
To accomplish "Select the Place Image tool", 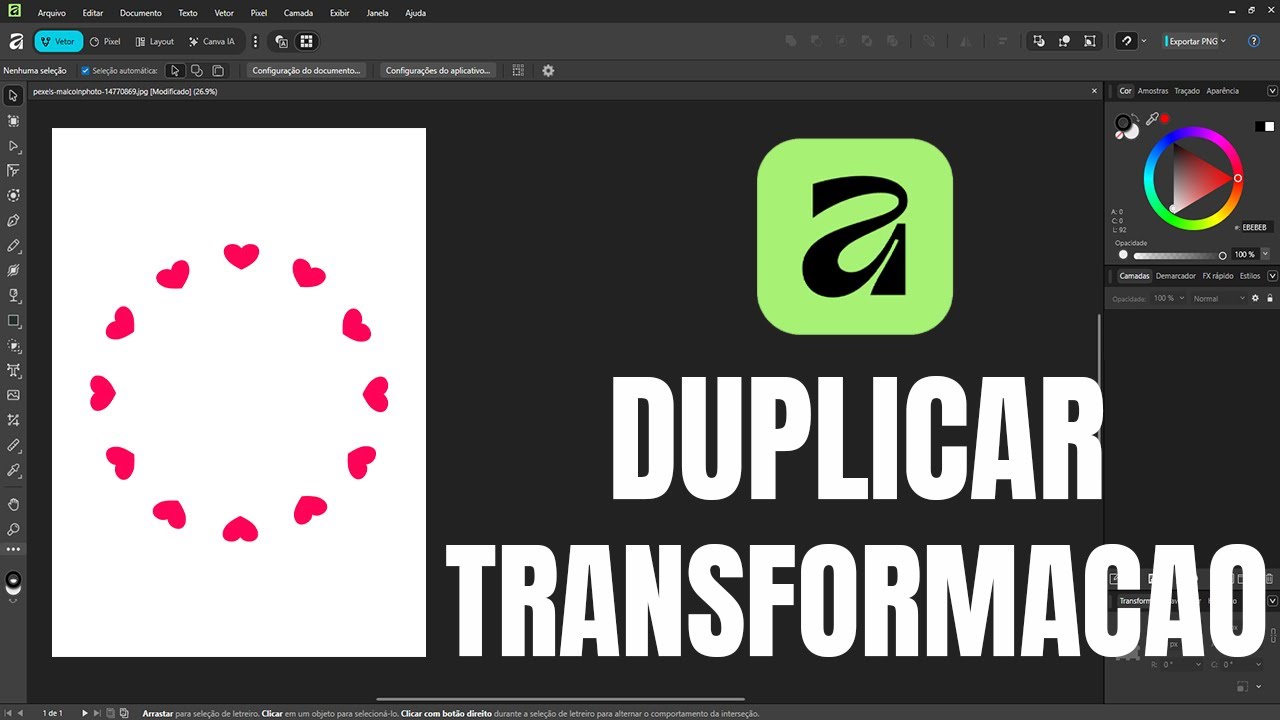I will pos(13,395).
